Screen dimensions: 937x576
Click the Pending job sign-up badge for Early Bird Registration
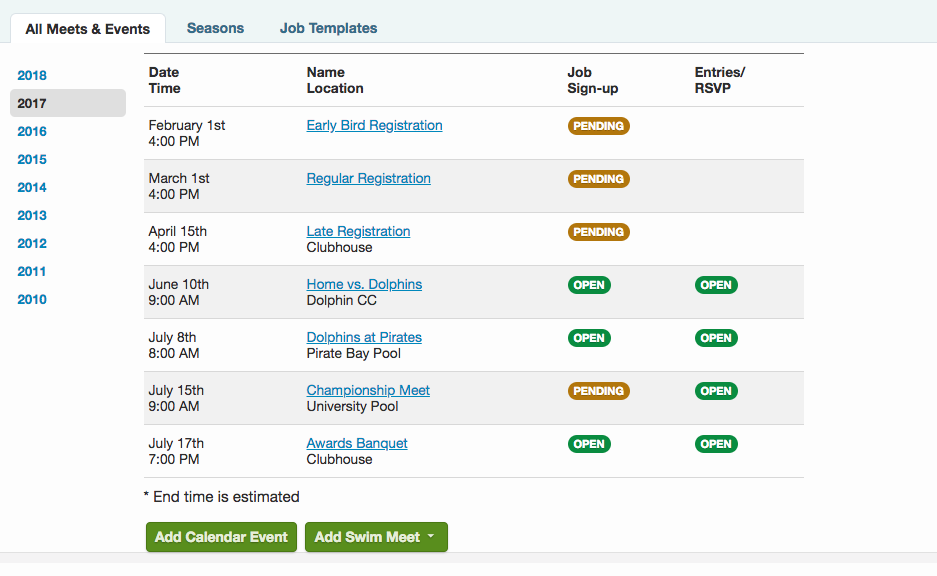(598, 126)
